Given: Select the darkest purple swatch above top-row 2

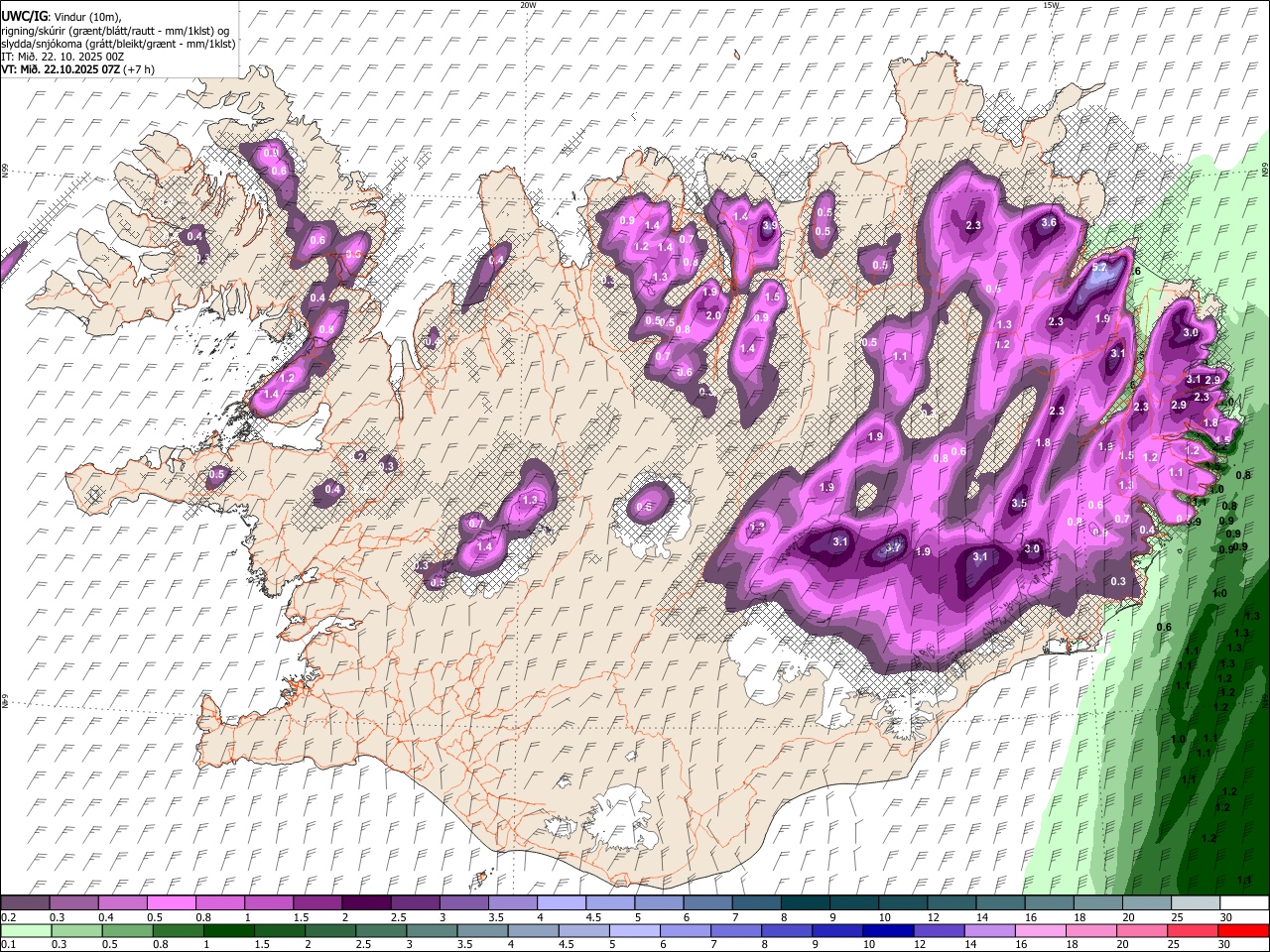Looking at the screenshot, I should [365, 903].
